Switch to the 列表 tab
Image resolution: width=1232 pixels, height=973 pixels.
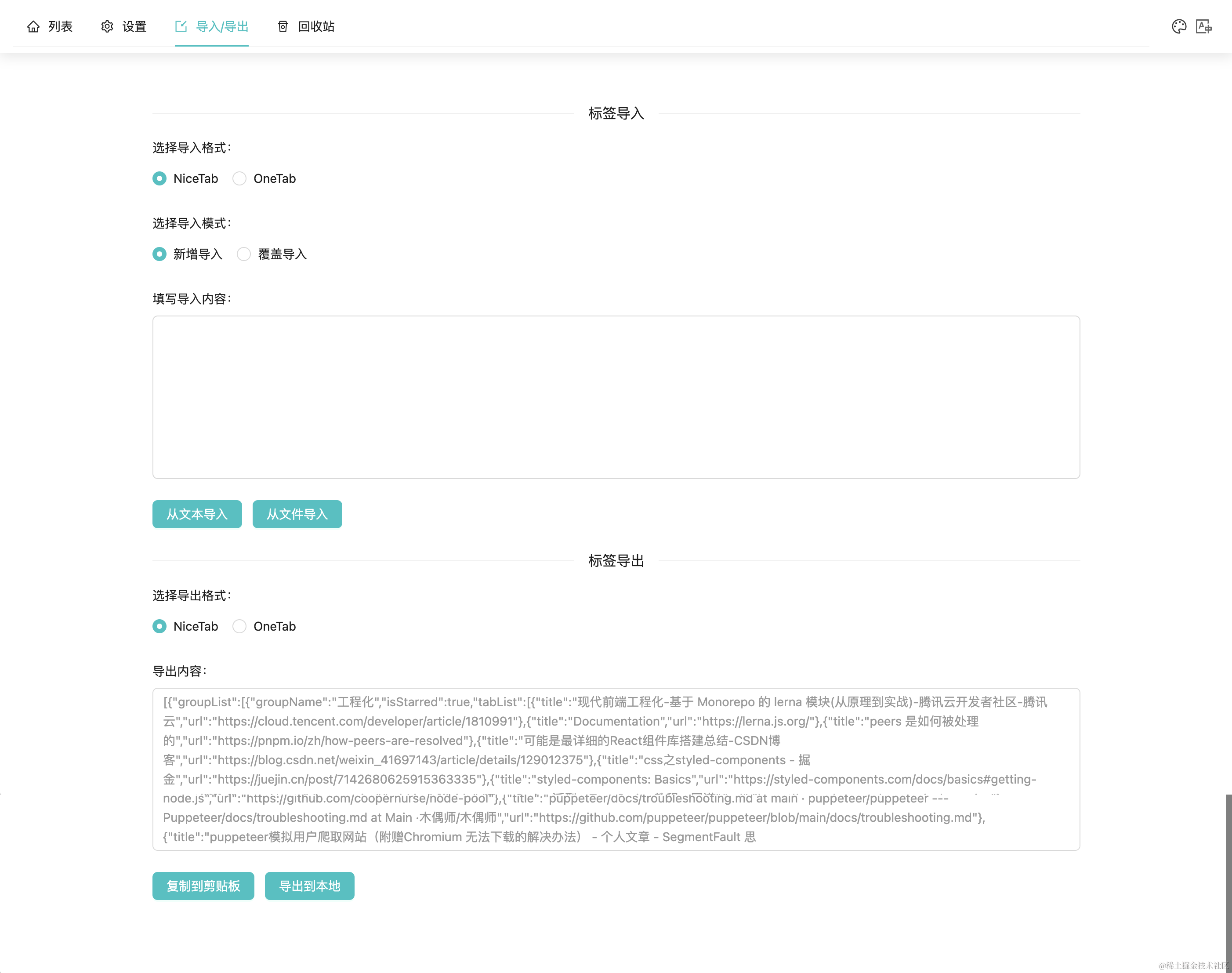pyautogui.click(x=60, y=27)
